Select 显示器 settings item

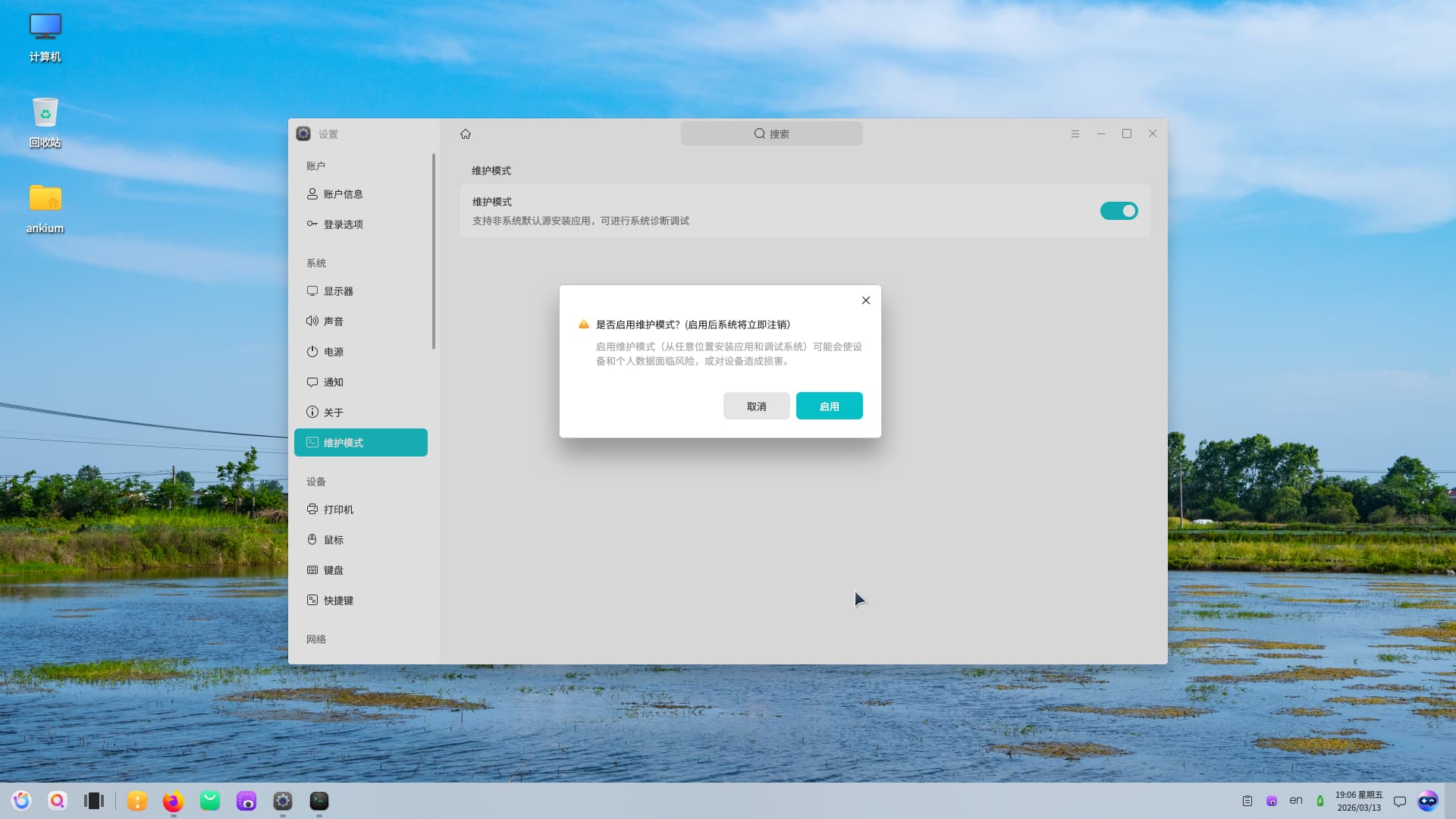pos(338,291)
